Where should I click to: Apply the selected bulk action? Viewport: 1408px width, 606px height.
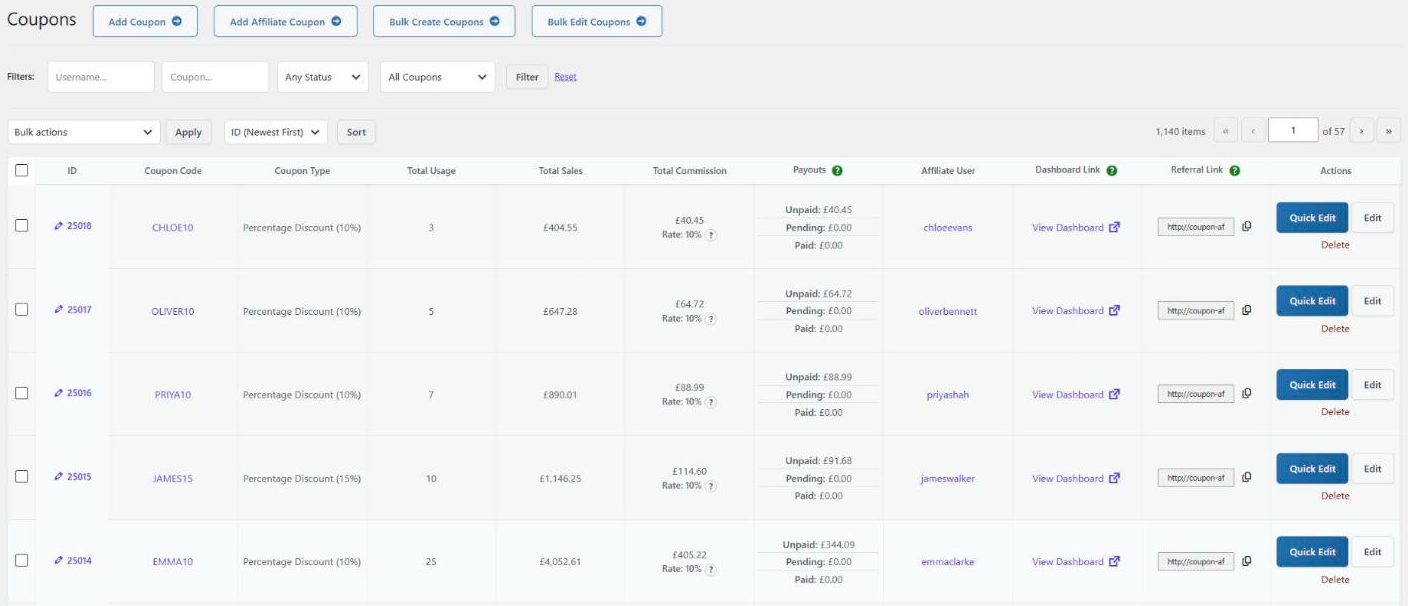tap(188, 132)
